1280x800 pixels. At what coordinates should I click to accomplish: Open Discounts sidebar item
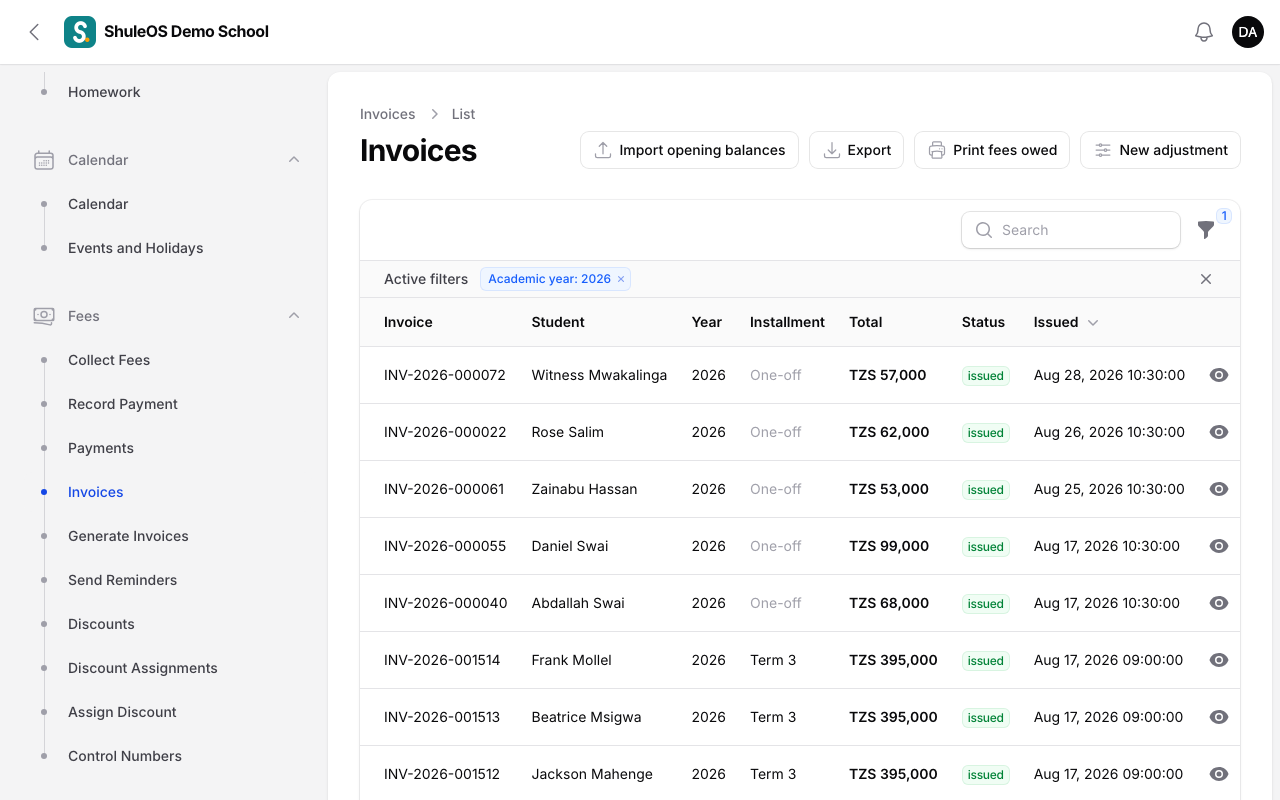(101, 624)
